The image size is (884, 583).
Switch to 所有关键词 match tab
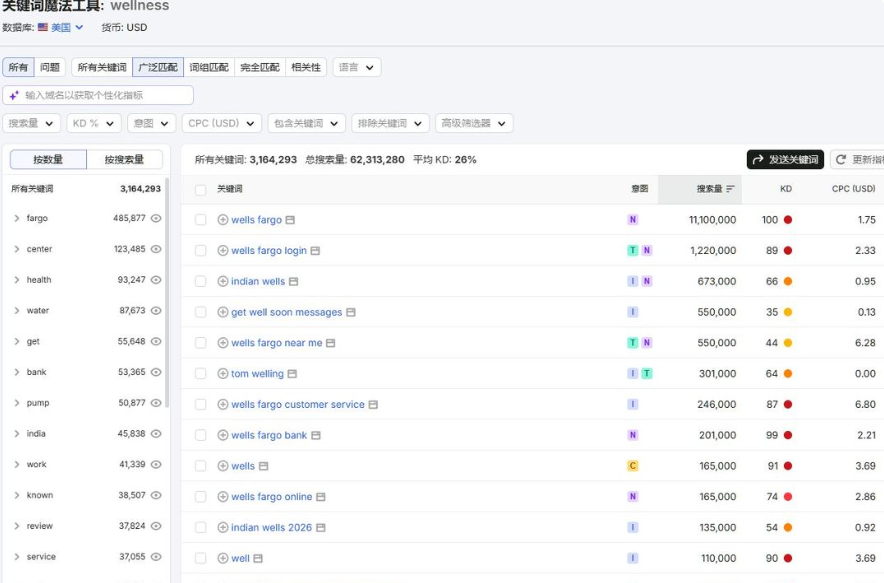click(102, 67)
